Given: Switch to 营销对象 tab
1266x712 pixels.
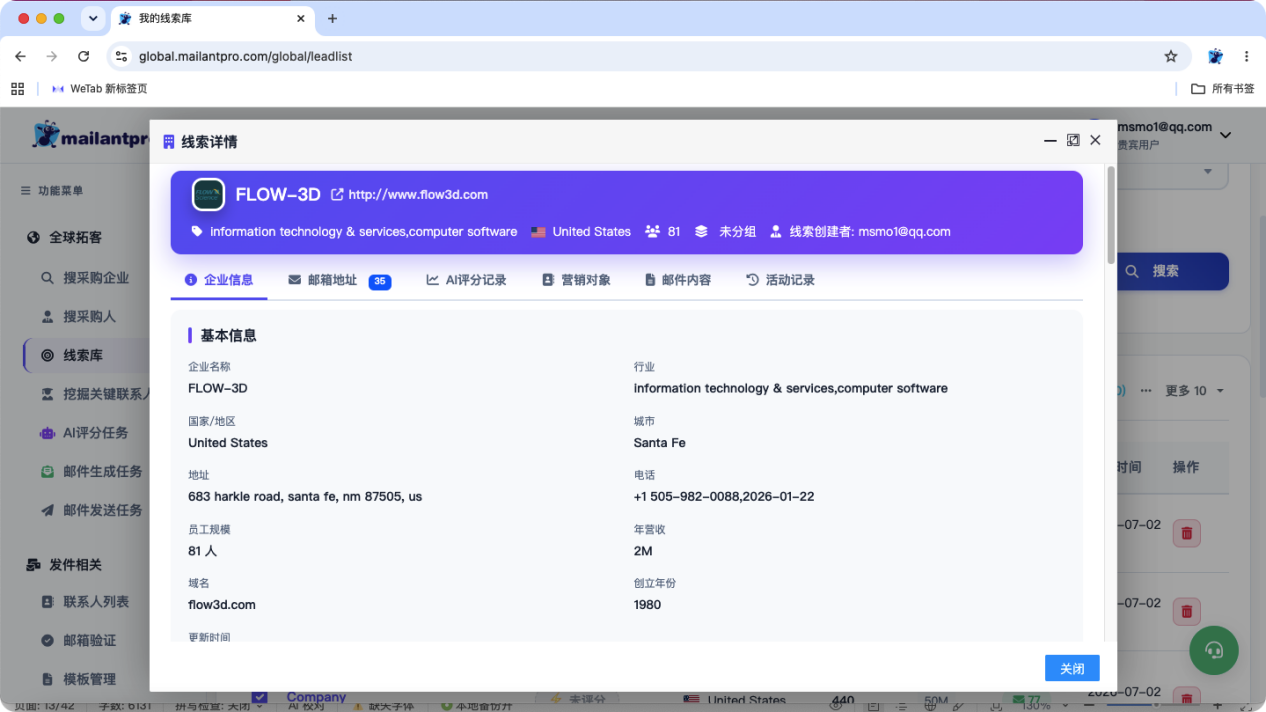Looking at the screenshot, I should pos(576,280).
